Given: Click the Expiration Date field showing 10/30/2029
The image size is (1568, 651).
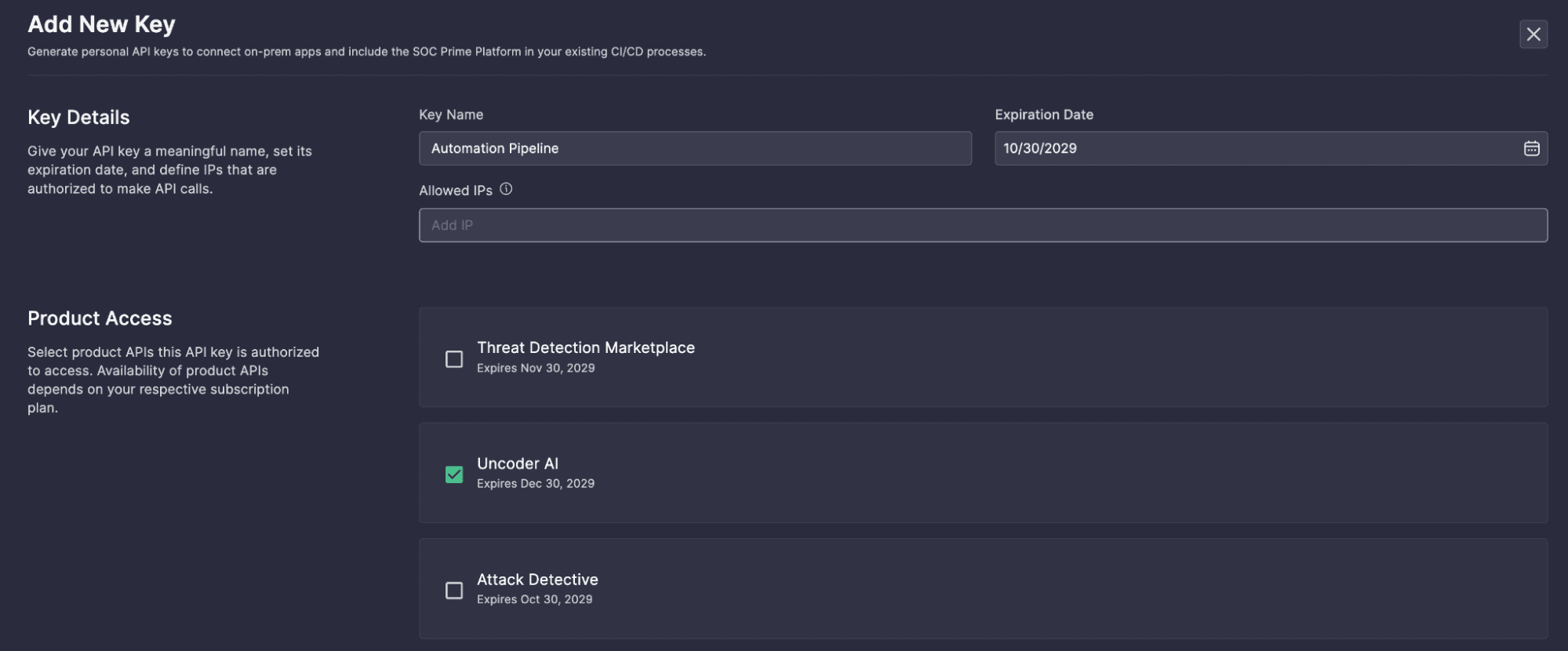Looking at the screenshot, I should 1255,148.
